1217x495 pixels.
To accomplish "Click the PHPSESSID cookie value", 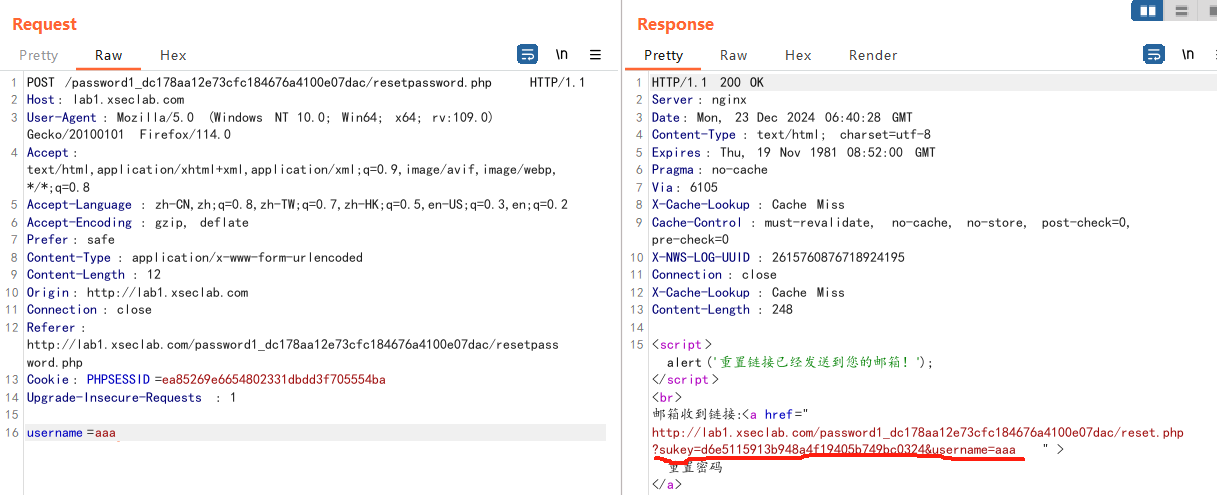I will point(272,380).
